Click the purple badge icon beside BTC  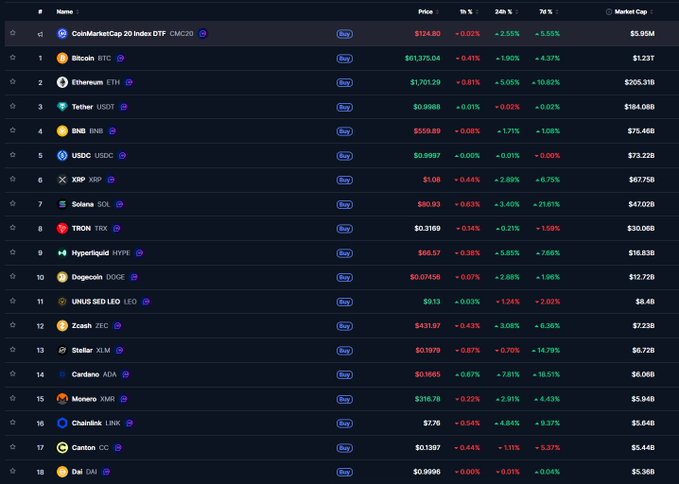point(120,58)
